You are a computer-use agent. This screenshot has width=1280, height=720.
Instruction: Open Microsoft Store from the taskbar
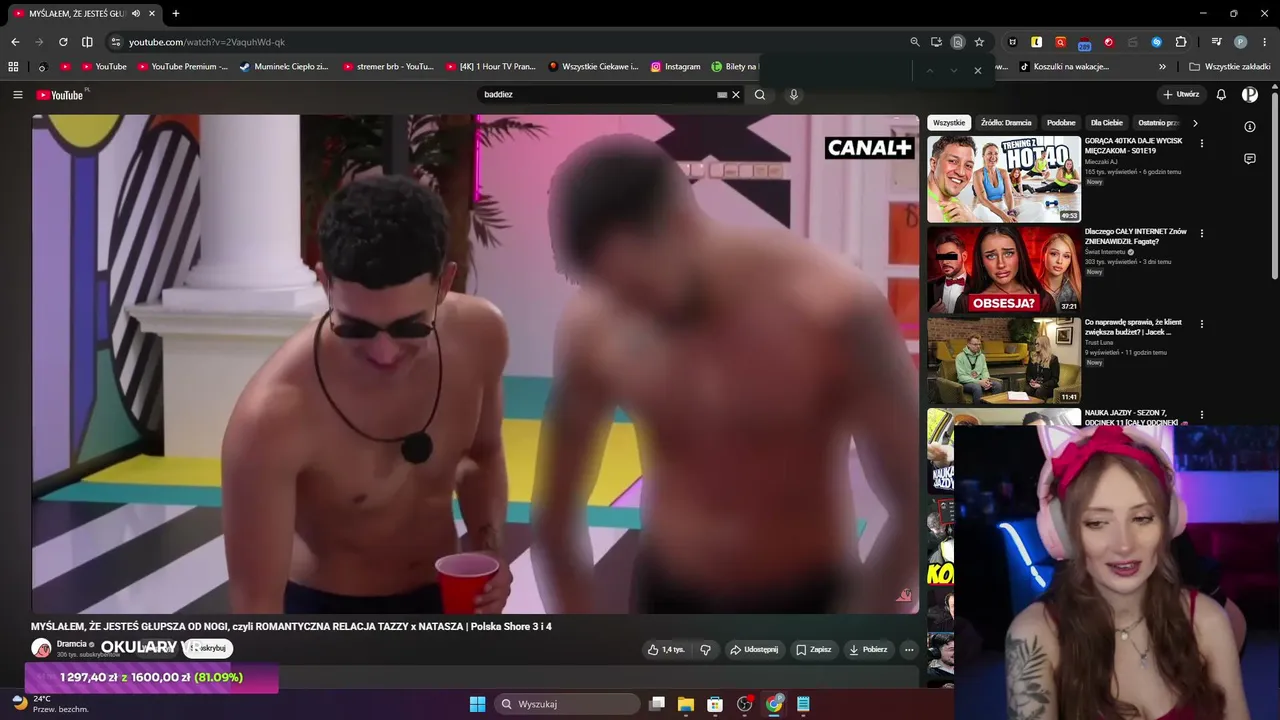pyautogui.click(x=715, y=704)
